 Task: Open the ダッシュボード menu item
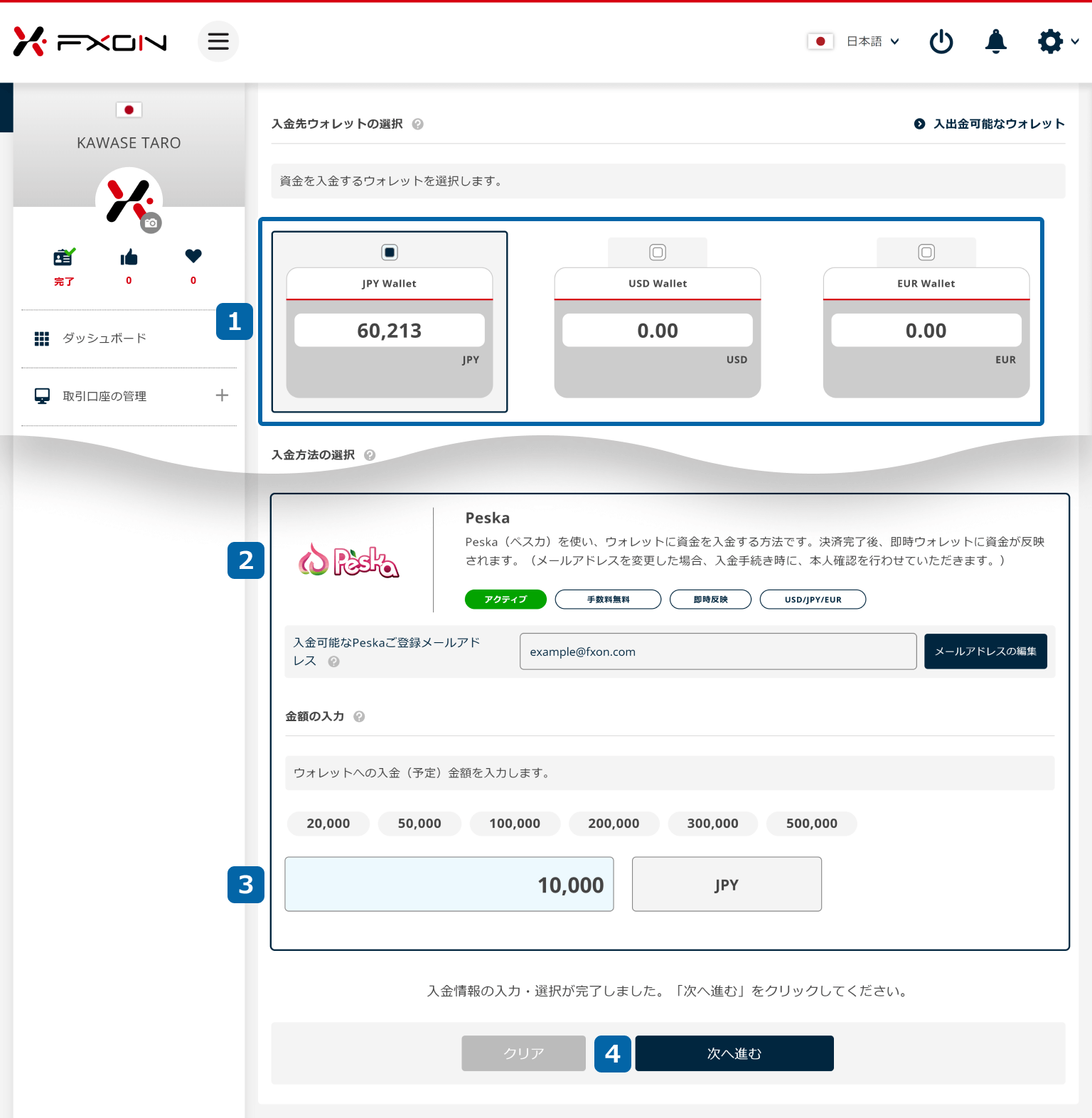[x=104, y=339]
